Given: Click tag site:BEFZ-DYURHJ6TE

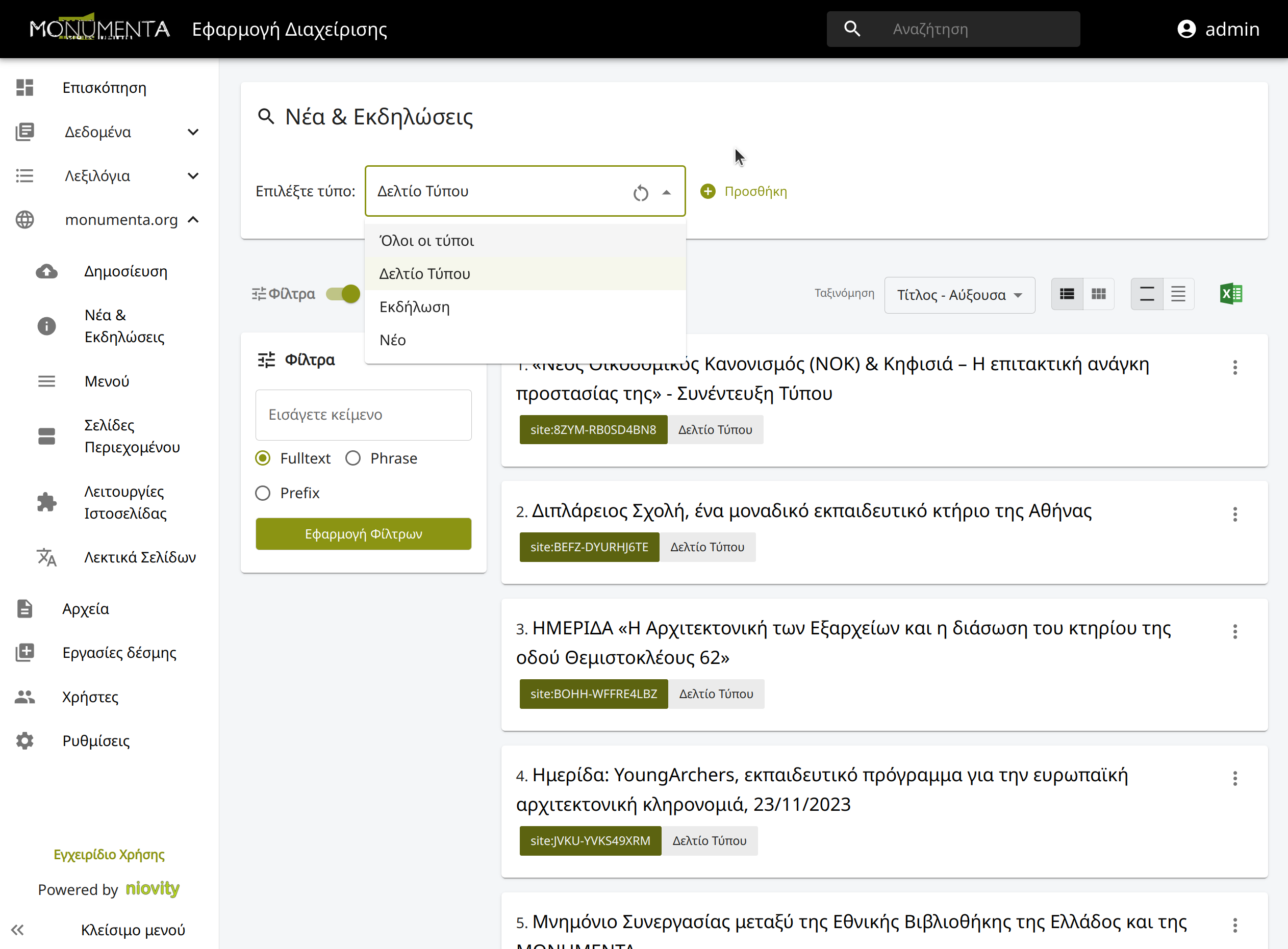Looking at the screenshot, I should [589, 547].
